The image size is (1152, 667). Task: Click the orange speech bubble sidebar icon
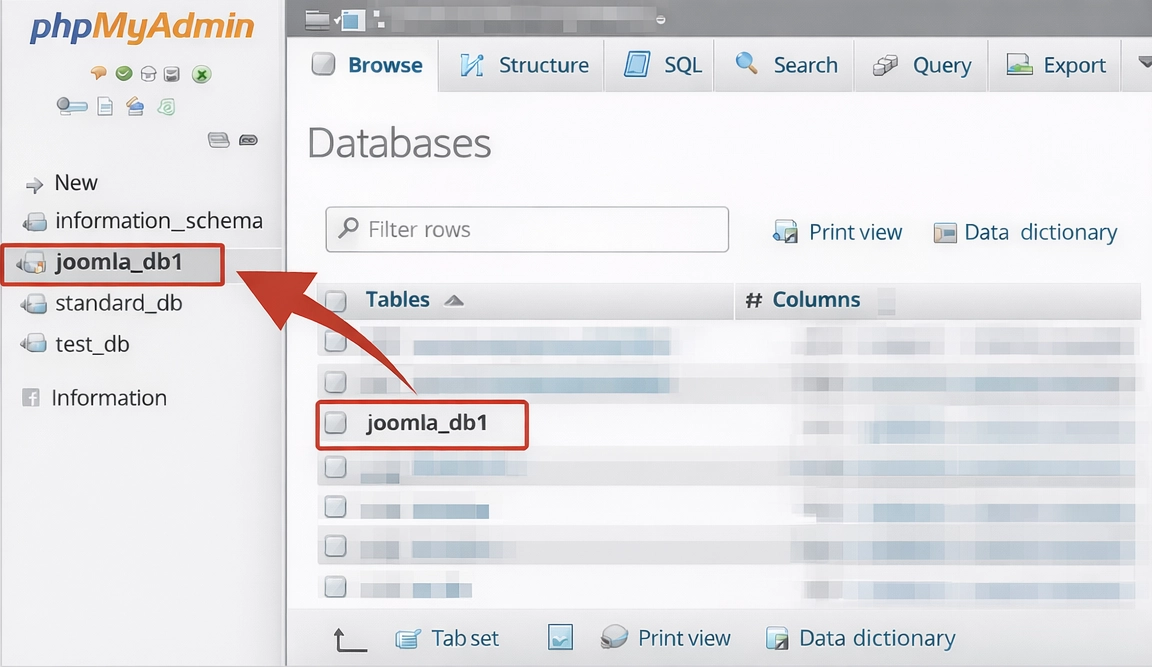(98, 73)
